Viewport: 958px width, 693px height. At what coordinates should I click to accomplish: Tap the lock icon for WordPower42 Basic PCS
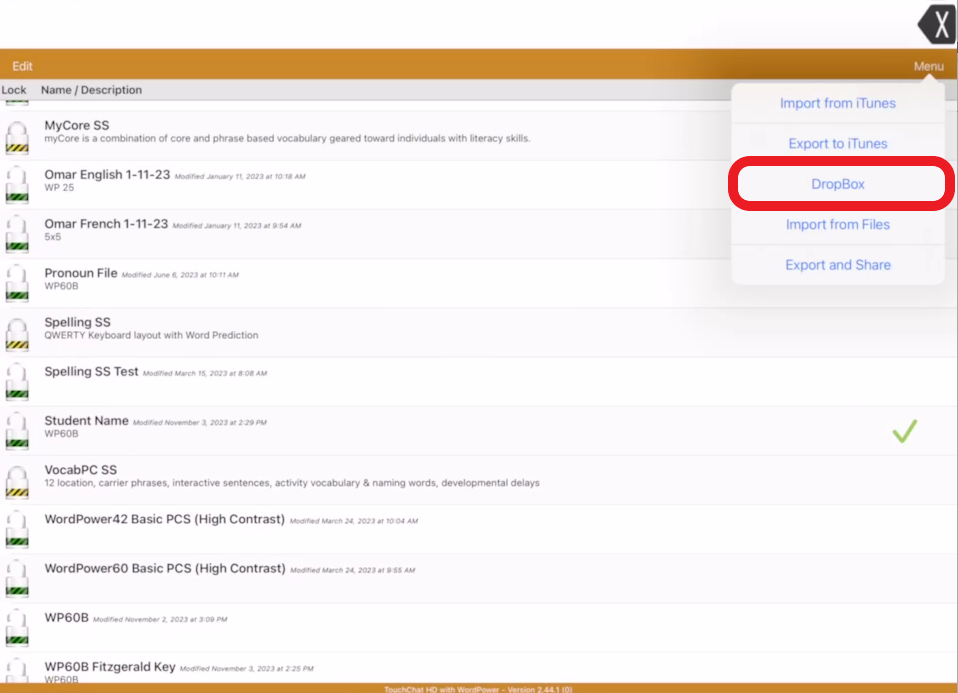[x=17, y=530]
